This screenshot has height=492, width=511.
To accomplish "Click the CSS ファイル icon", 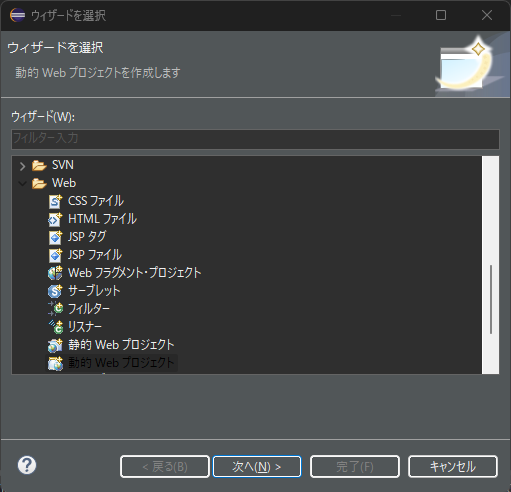I will pos(55,201).
